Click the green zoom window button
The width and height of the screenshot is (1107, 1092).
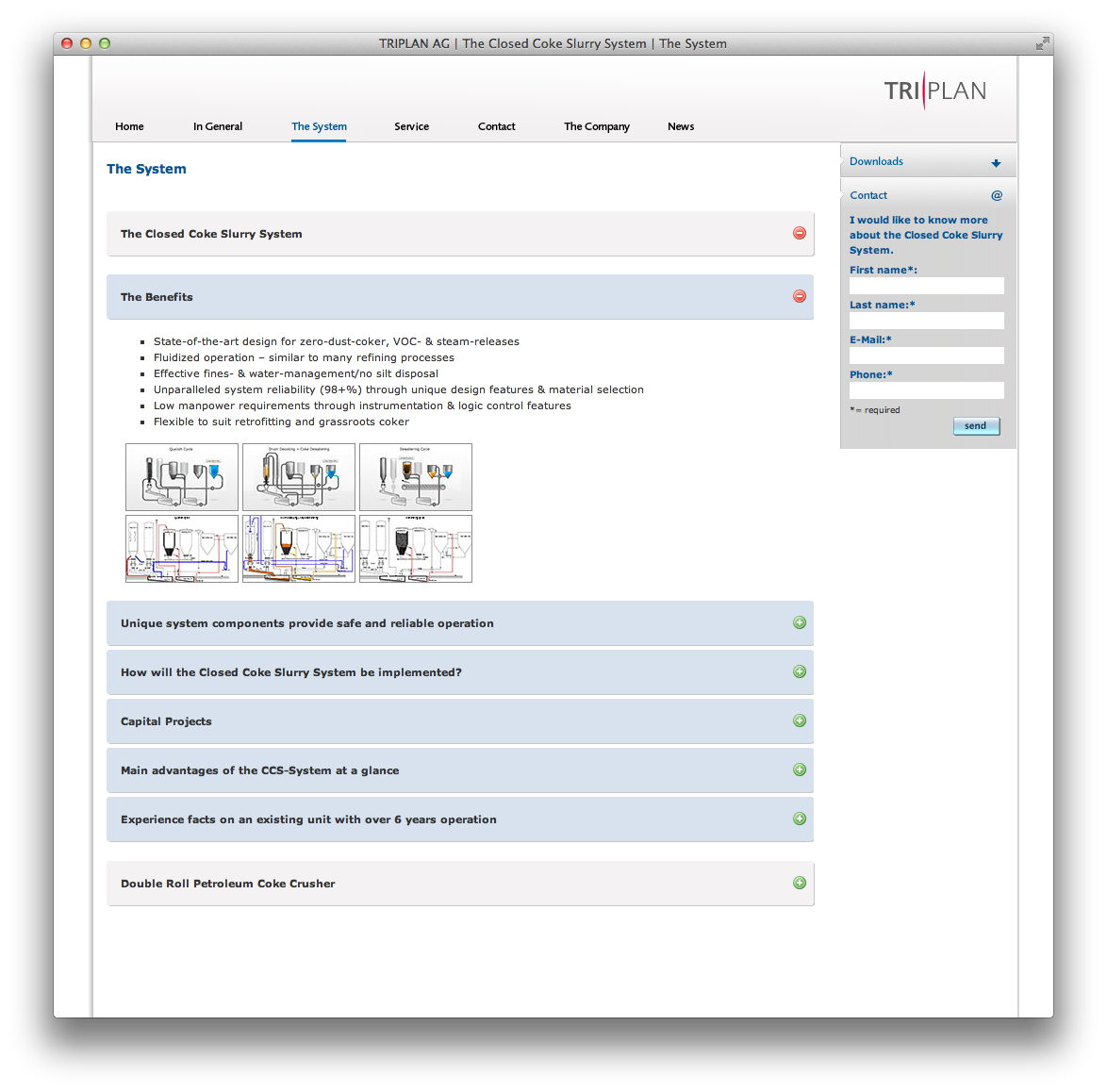point(105,43)
